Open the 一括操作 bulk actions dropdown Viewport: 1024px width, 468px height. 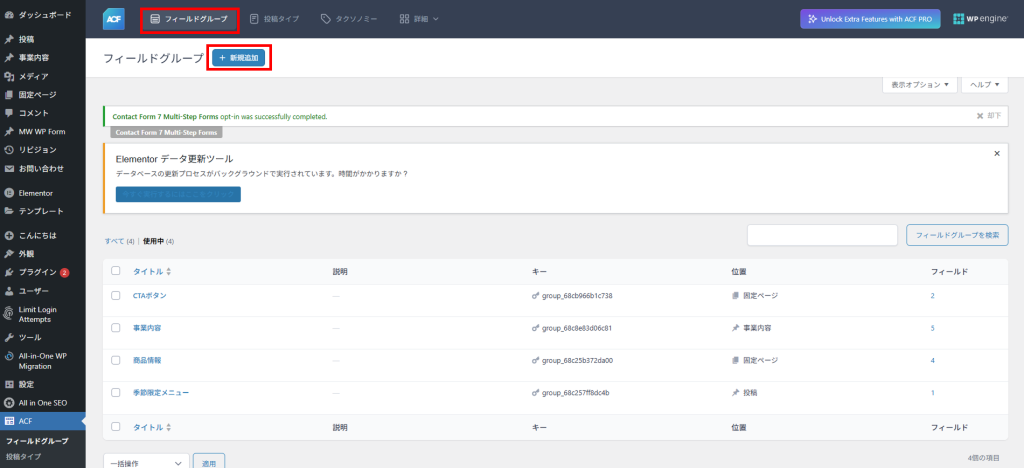[146, 463]
